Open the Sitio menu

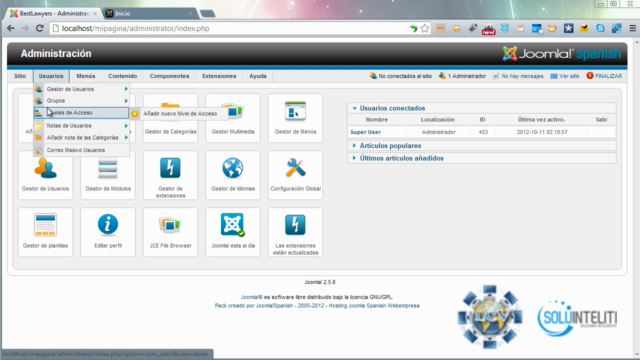[20, 76]
